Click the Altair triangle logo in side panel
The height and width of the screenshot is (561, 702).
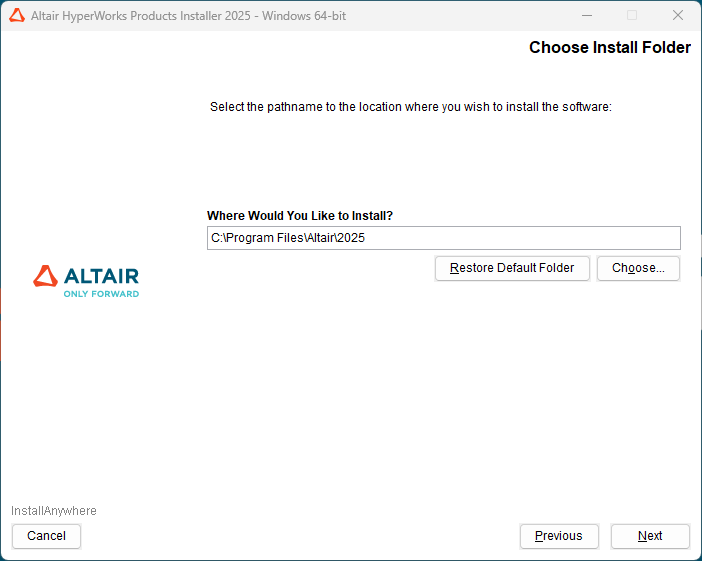pos(46,276)
